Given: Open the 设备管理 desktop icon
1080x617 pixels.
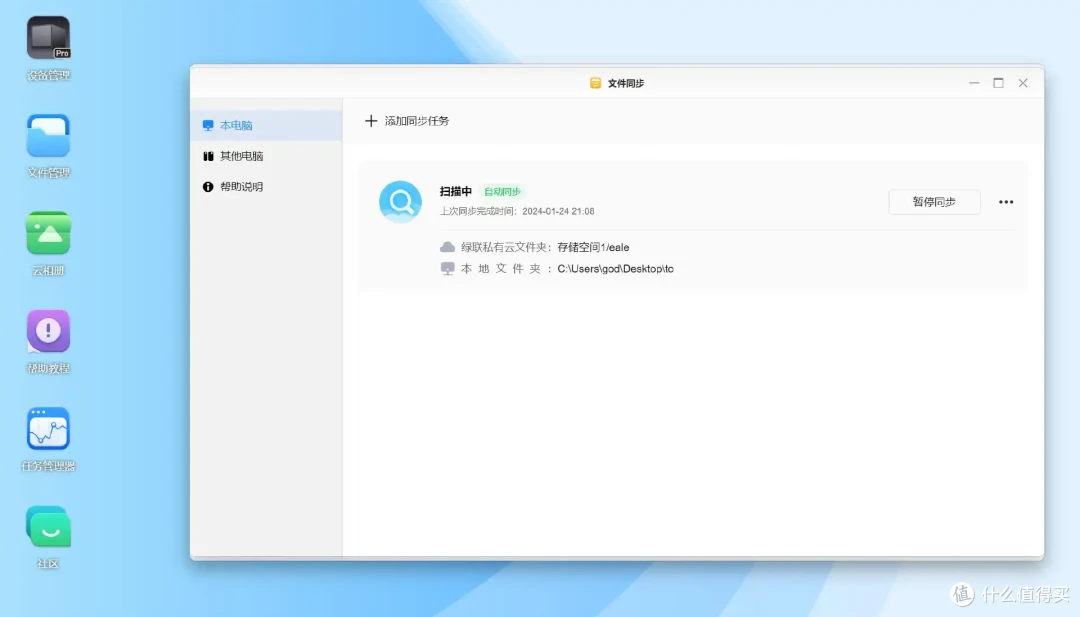Looking at the screenshot, I should pyautogui.click(x=48, y=39).
